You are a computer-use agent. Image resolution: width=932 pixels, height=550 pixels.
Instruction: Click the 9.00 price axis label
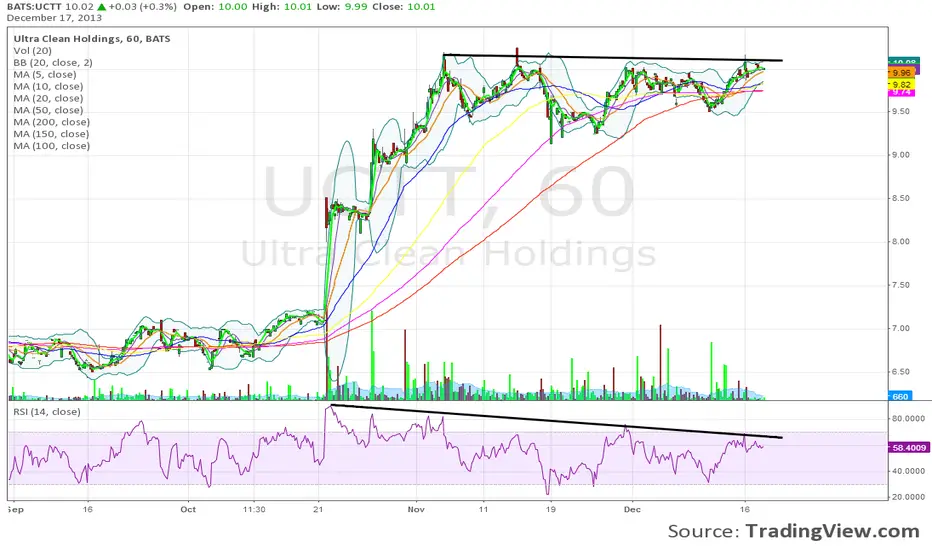900,155
